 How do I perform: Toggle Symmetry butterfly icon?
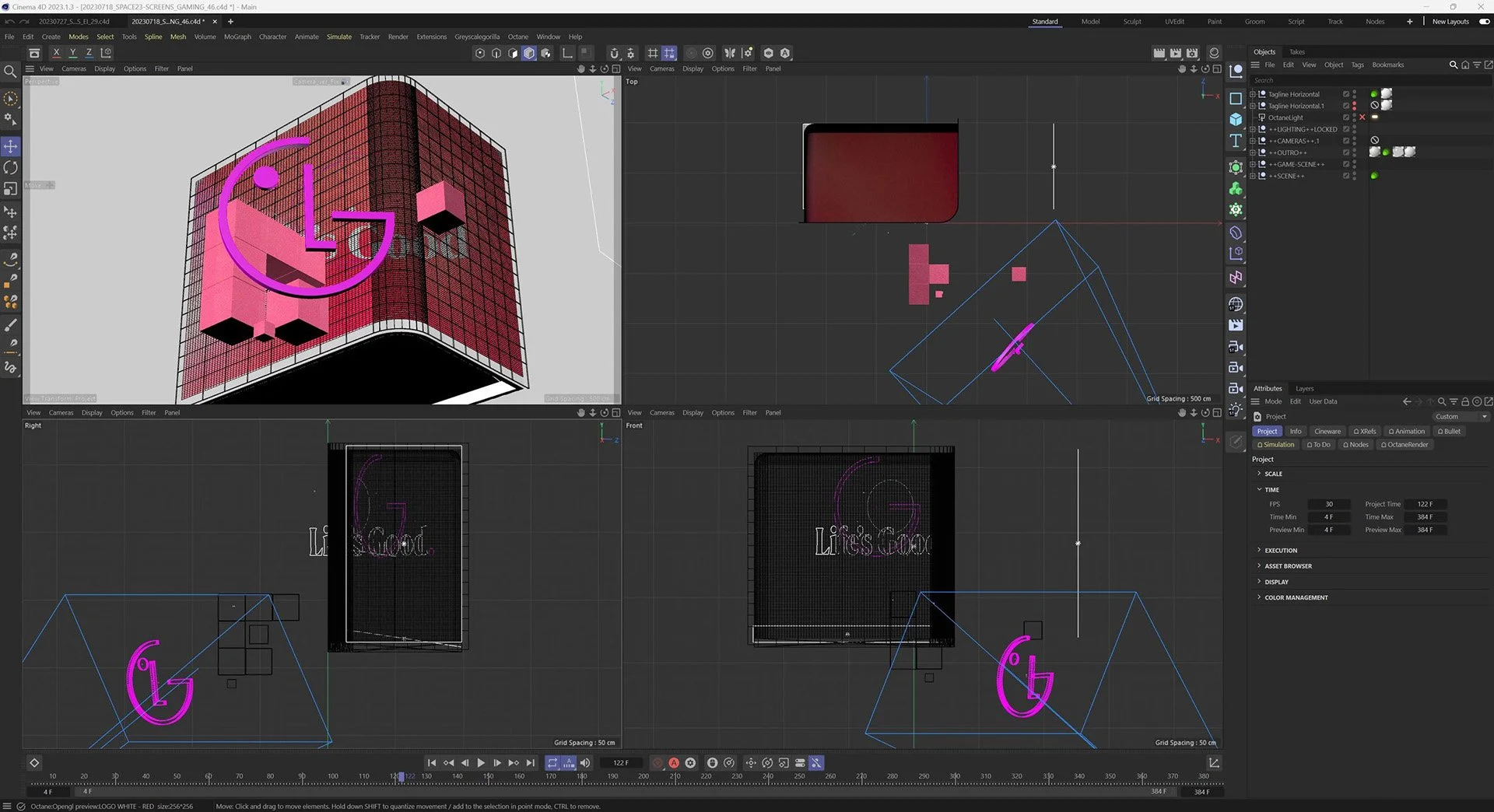(729, 53)
